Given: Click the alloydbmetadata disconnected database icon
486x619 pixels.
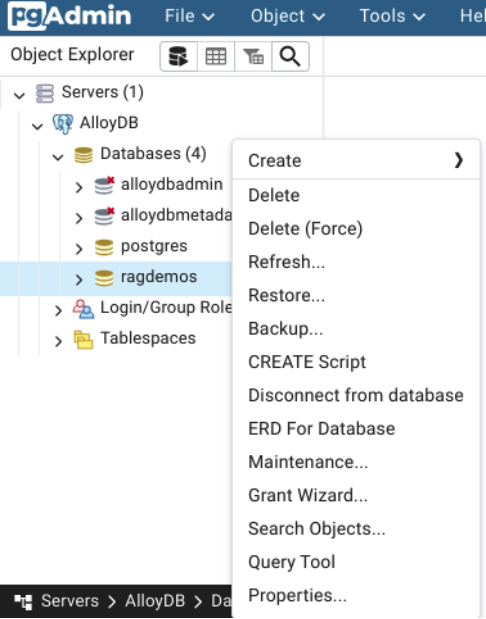Looking at the screenshot, I should (105, 216).
